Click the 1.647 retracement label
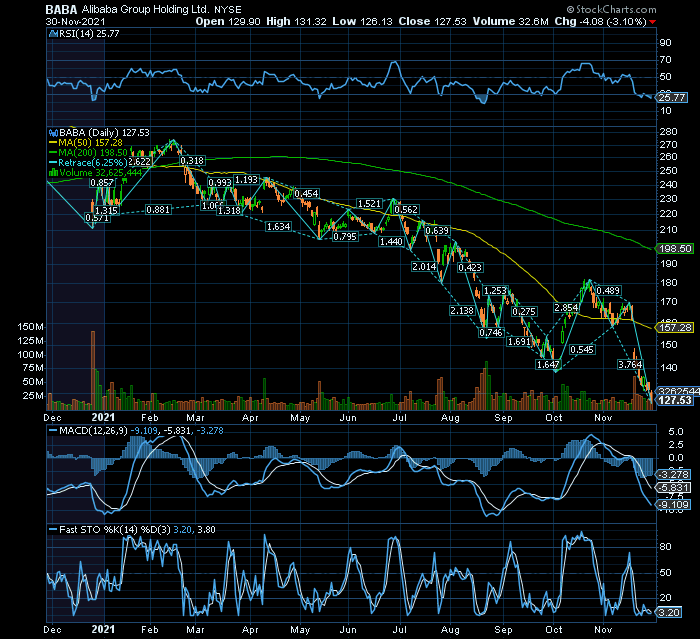Image resolution: width=700 pixels, height=639 pixels. click(x=548, y=365)
